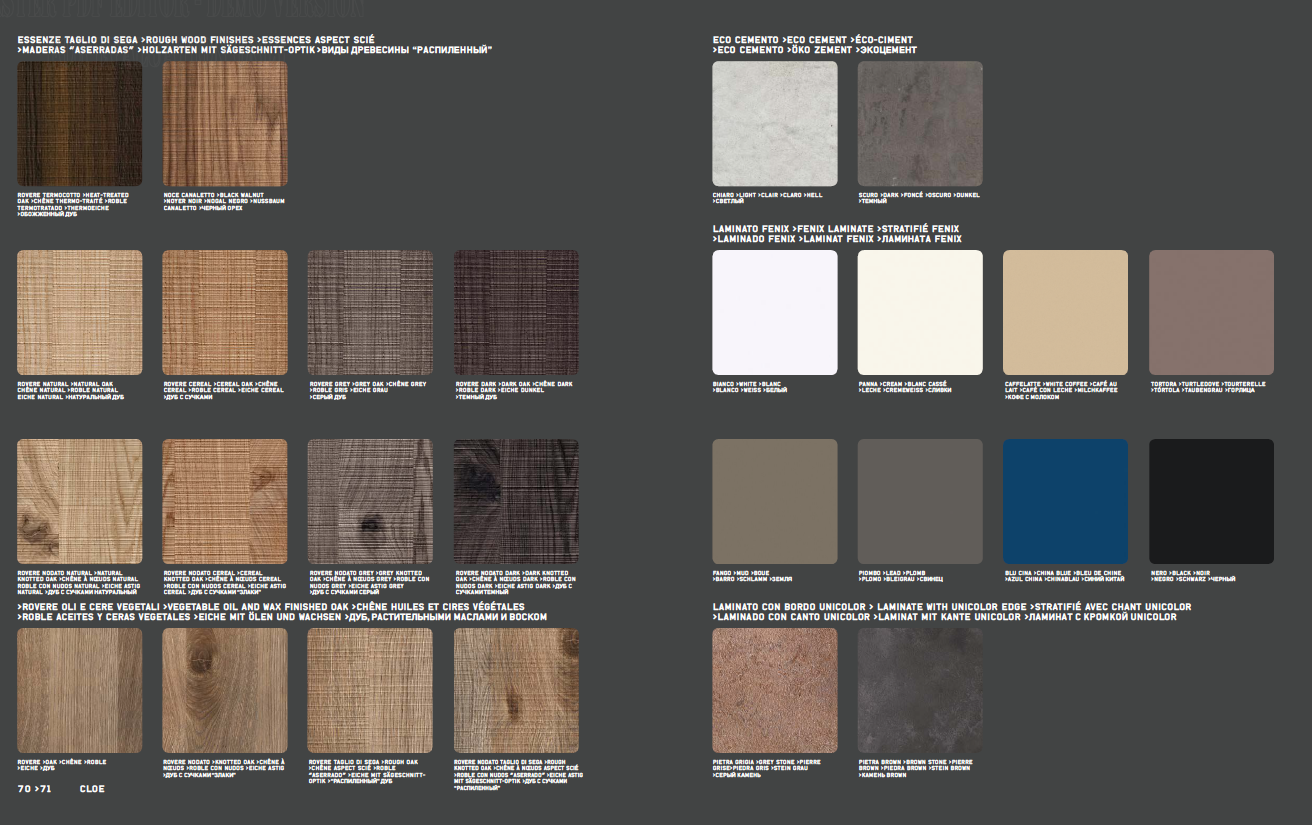
Task: Click the Pietra Grigia grey stone sample
Action: pos(775,690)
